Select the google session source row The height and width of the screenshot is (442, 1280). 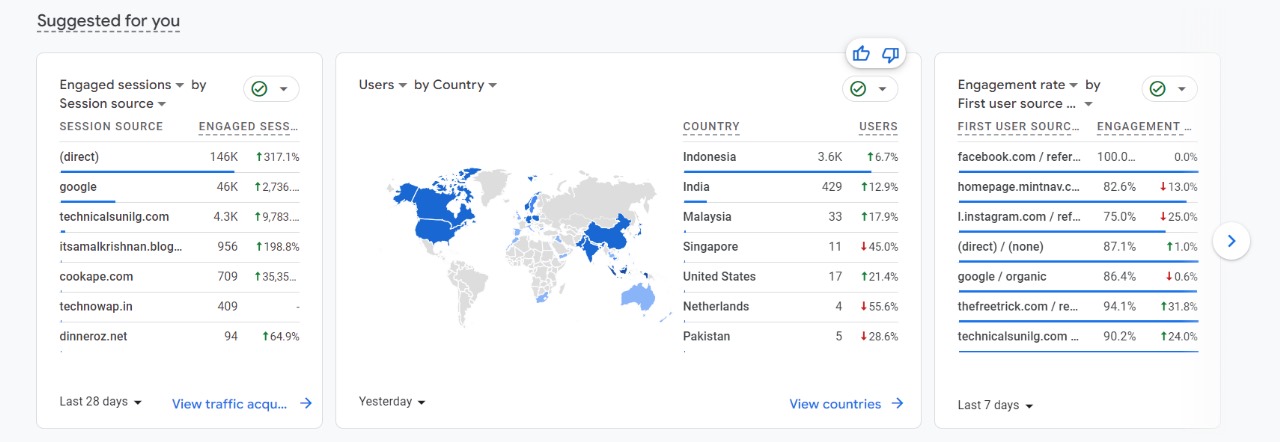pos(180,187)
